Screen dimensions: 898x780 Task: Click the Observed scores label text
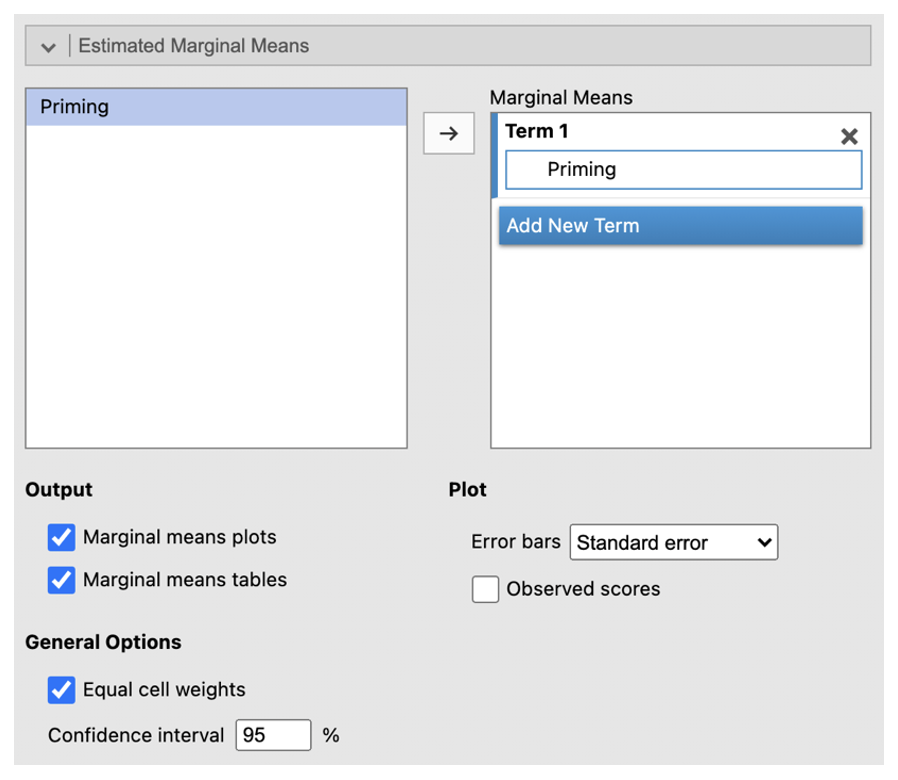[x=583, y=589]
